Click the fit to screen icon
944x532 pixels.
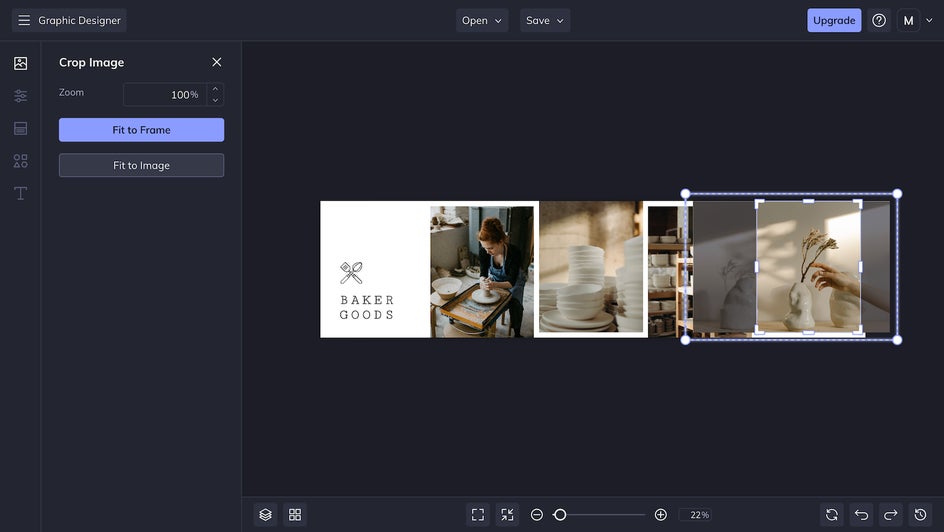pos(478,515)
